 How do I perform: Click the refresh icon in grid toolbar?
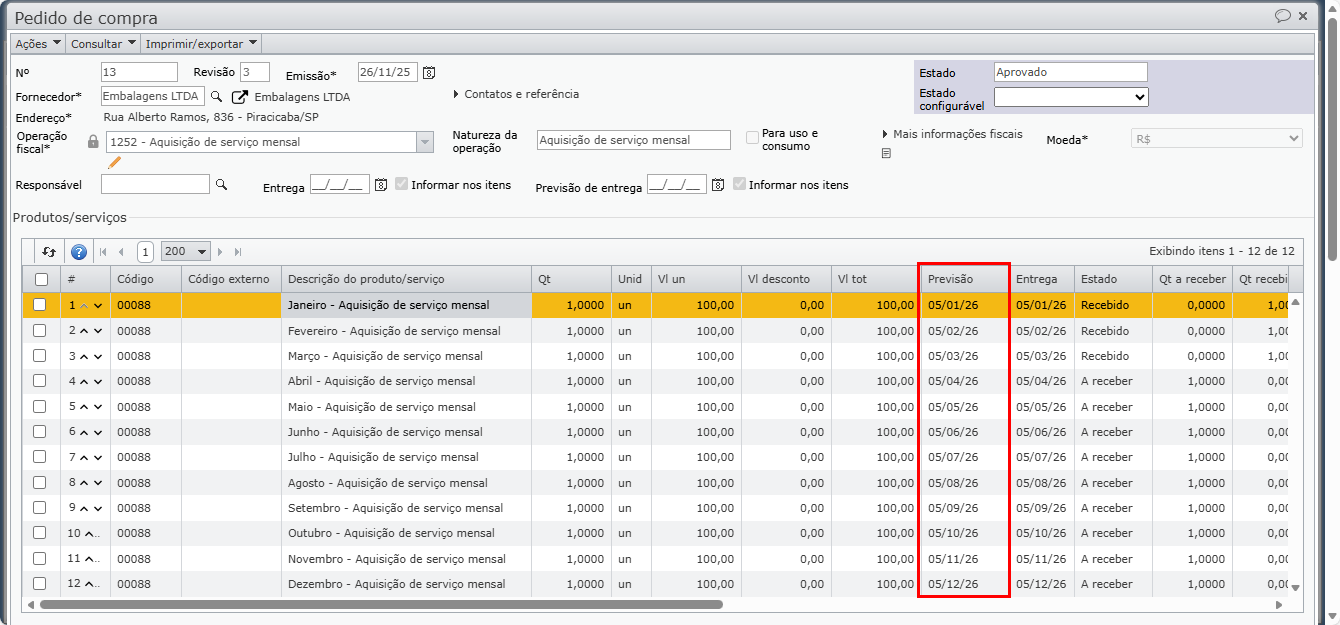click(x=49, y=252)
